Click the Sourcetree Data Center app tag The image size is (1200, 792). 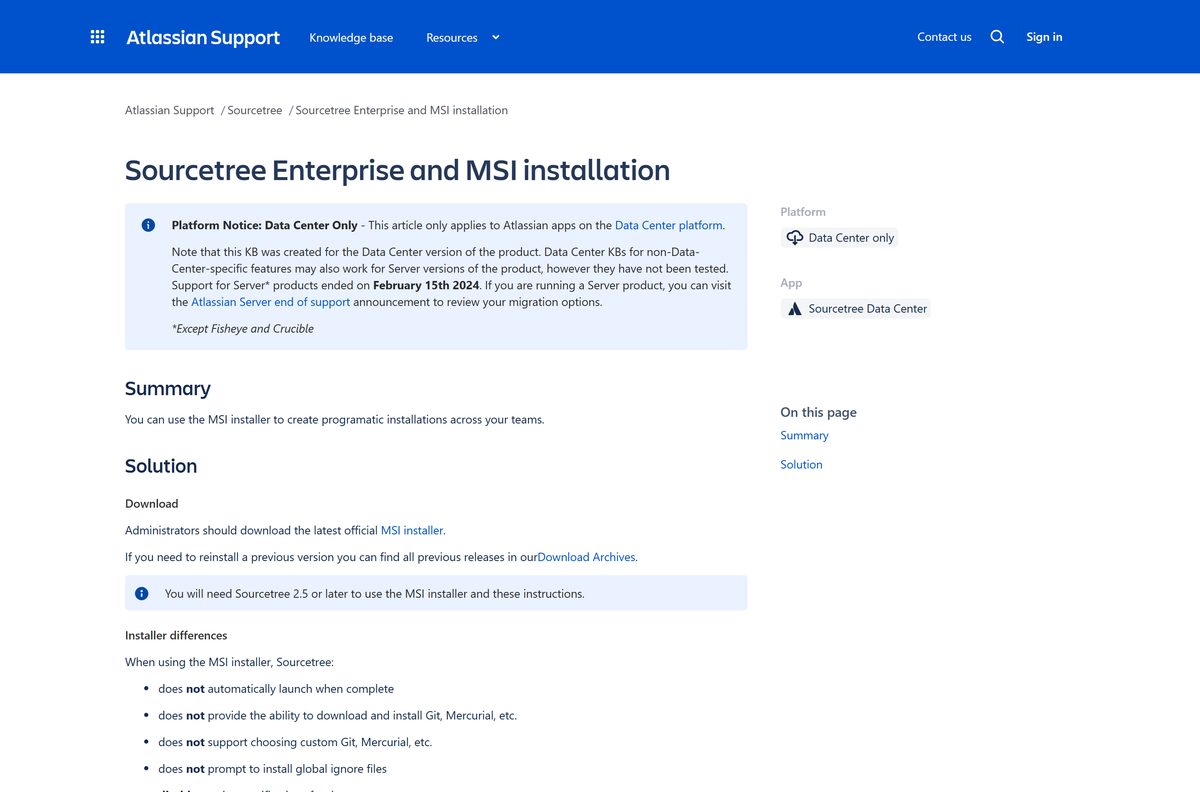pos(856,309)
